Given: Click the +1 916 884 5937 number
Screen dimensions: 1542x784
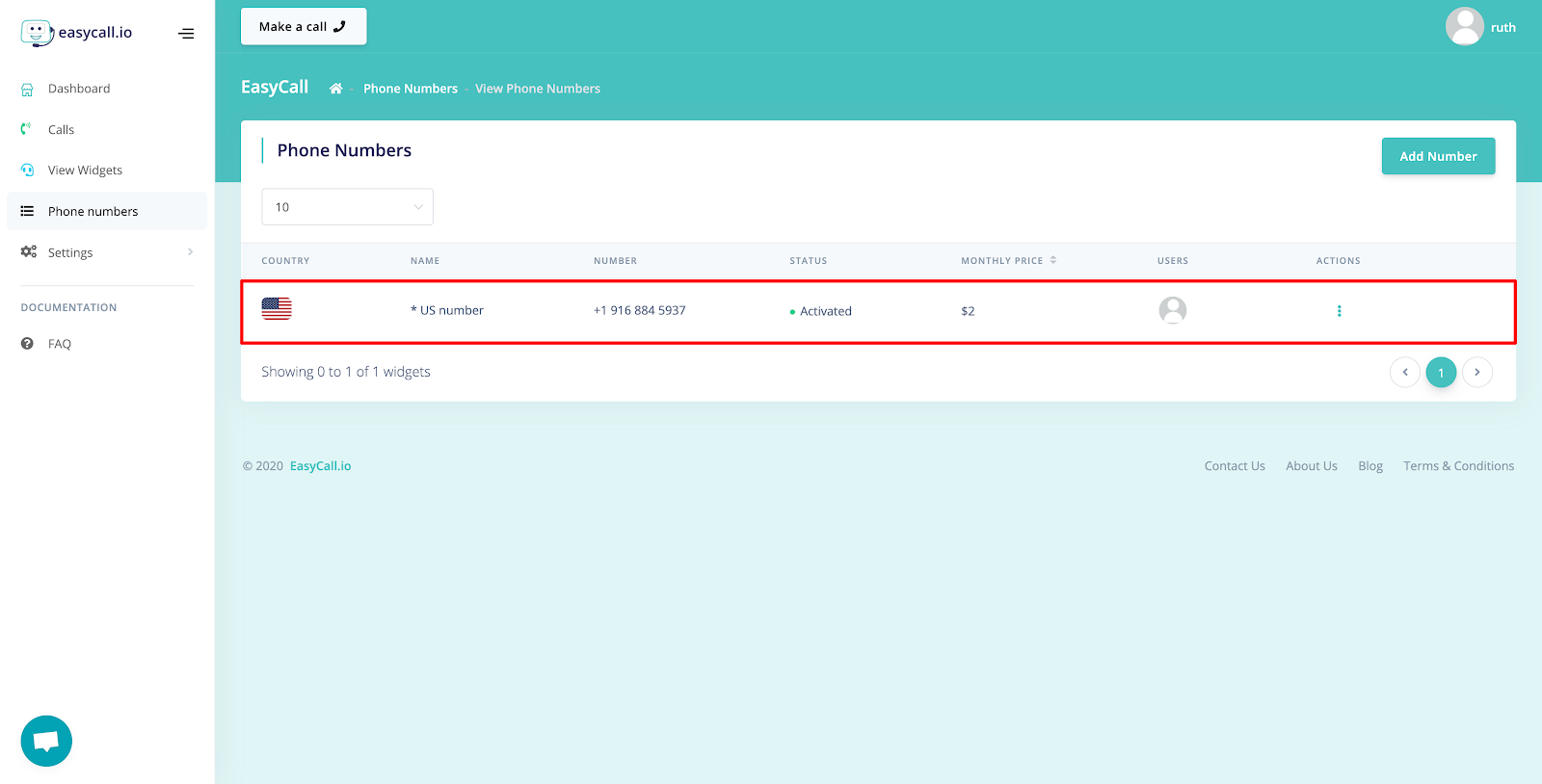Looking at the screenshot, I should [640, 310].
